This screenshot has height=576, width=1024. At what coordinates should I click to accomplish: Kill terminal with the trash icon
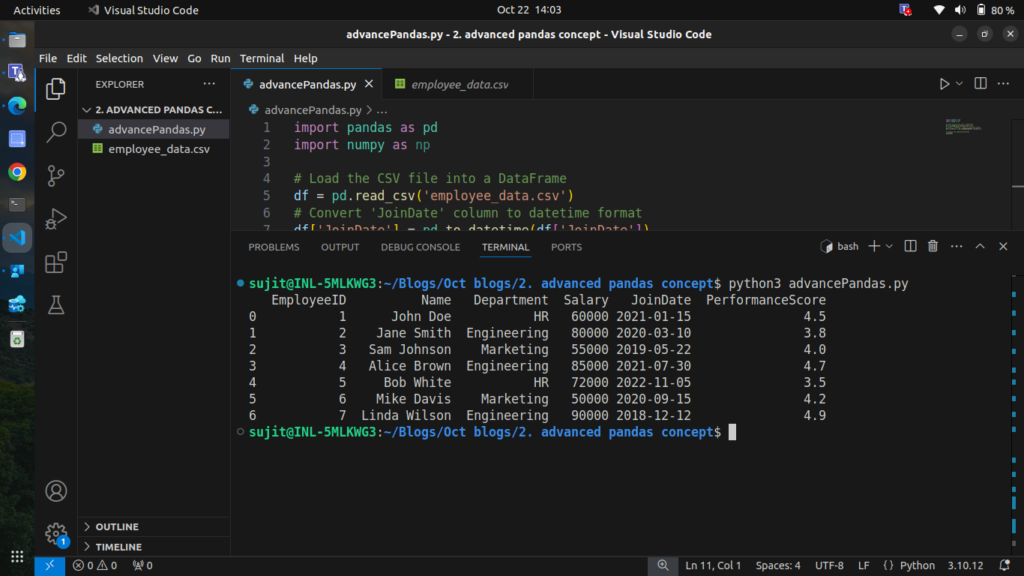coord(933,246)
